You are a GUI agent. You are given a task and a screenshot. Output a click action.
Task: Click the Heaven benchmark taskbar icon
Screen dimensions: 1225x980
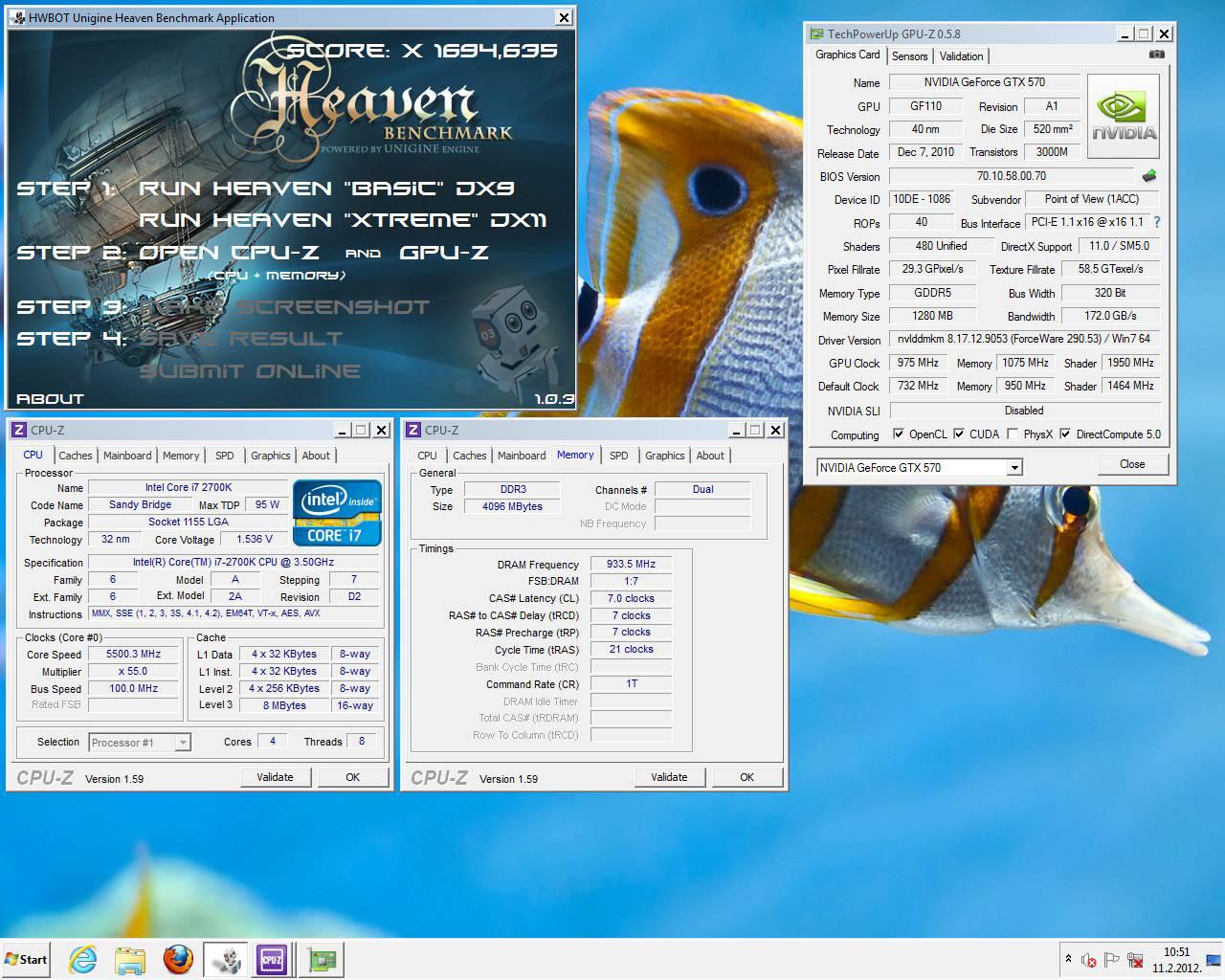pyautogui.click(x=226, y=960)
